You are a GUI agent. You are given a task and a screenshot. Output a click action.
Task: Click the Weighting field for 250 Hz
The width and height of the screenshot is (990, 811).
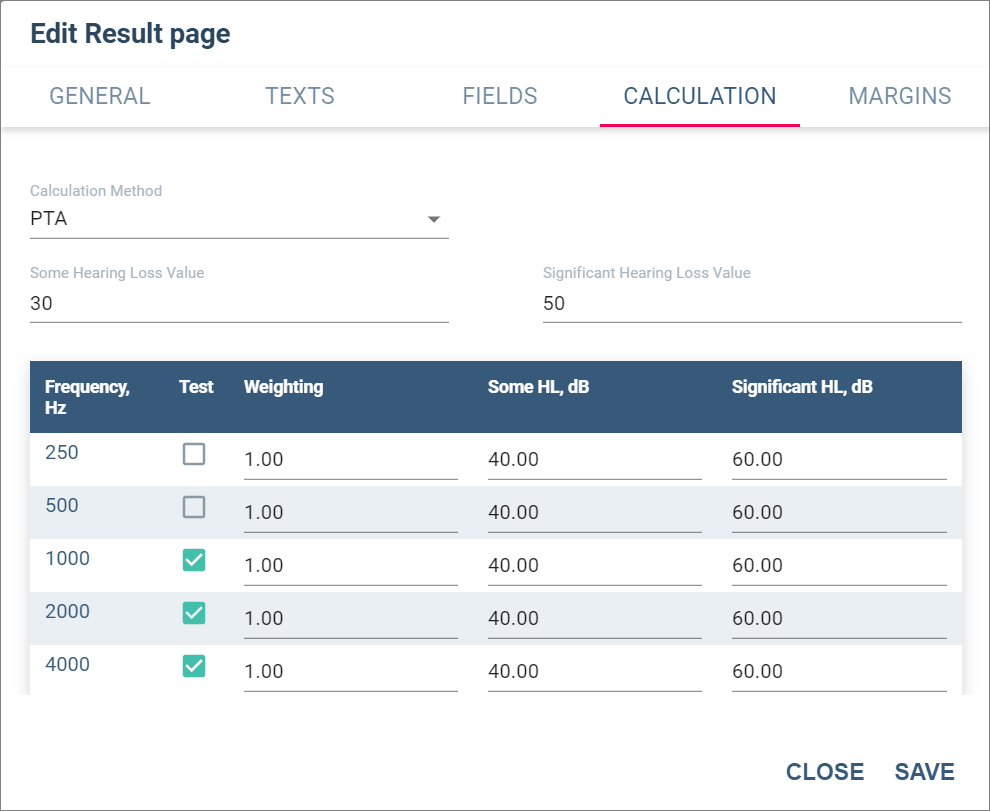tap(350, 460)
